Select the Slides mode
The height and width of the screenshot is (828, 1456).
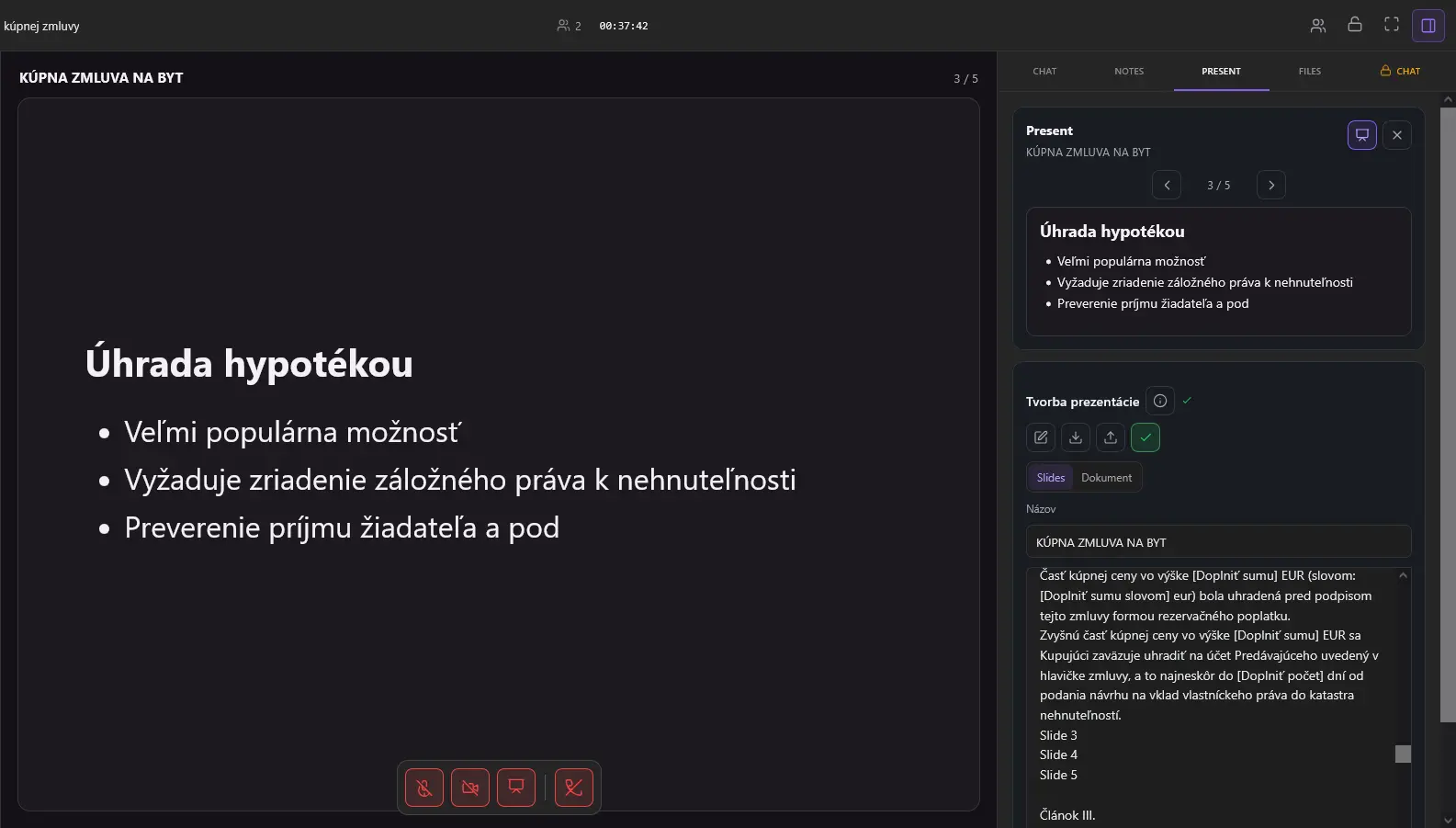[x=1051, y=478]
